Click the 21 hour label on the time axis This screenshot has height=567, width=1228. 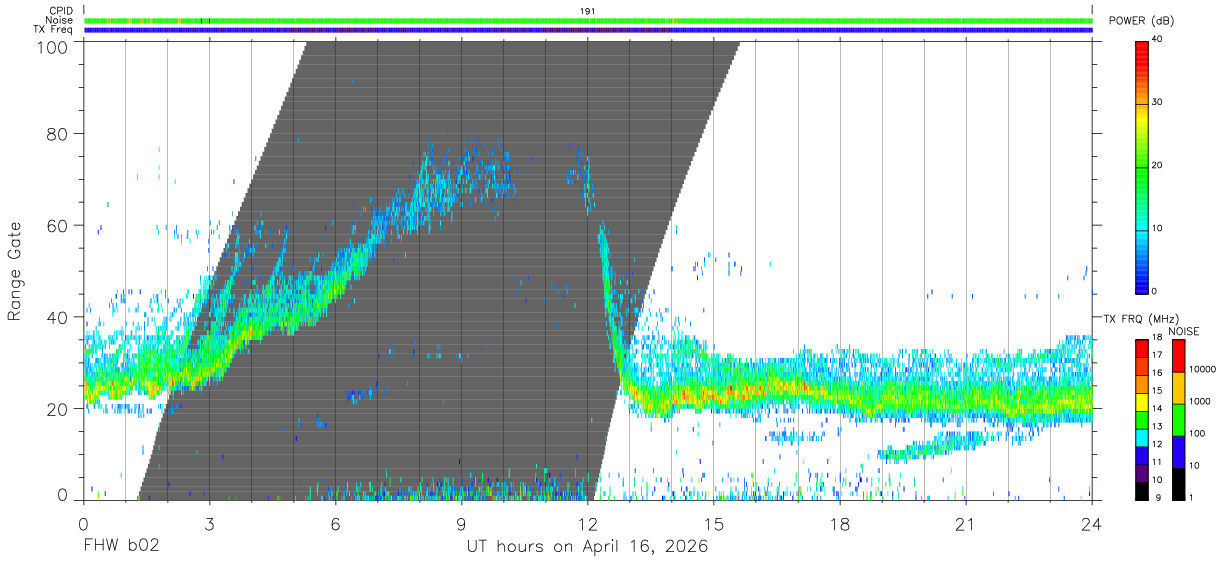966,523
